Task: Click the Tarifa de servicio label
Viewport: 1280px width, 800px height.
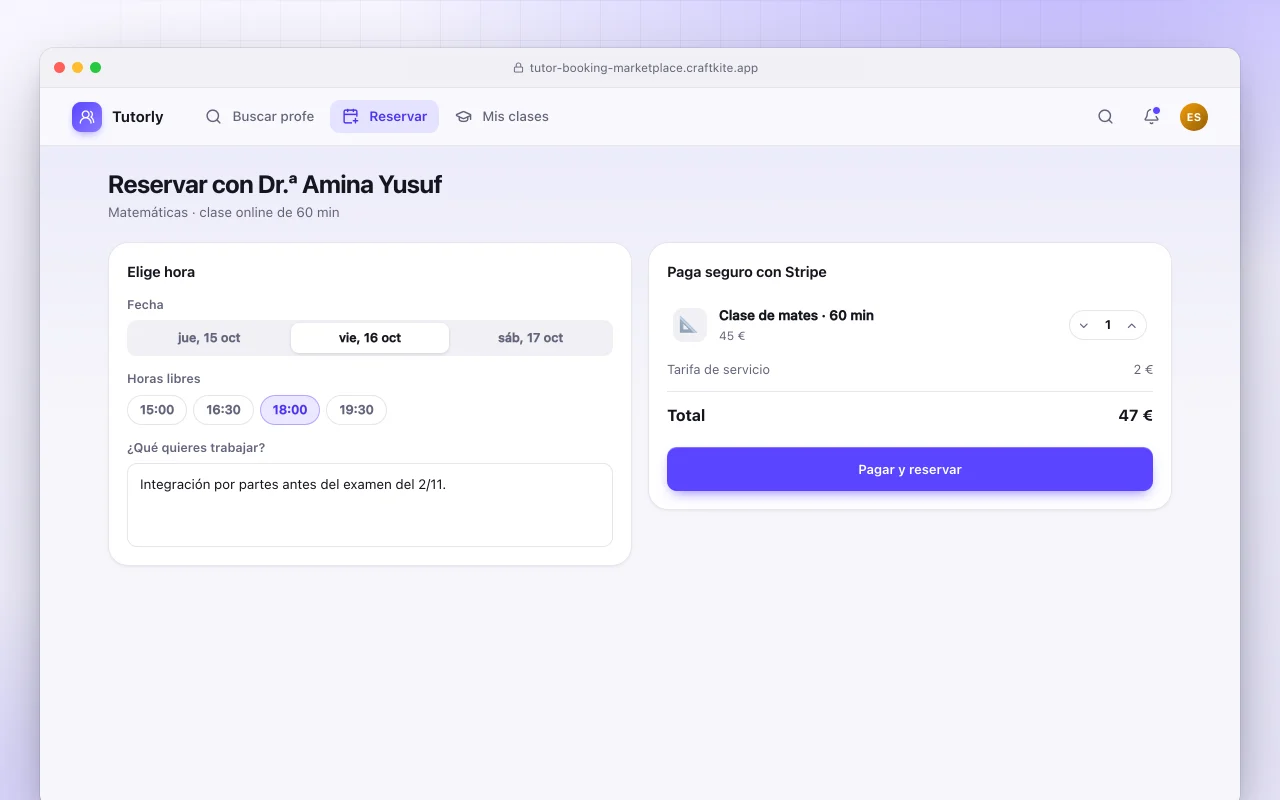Action: [x=719, y=370]
